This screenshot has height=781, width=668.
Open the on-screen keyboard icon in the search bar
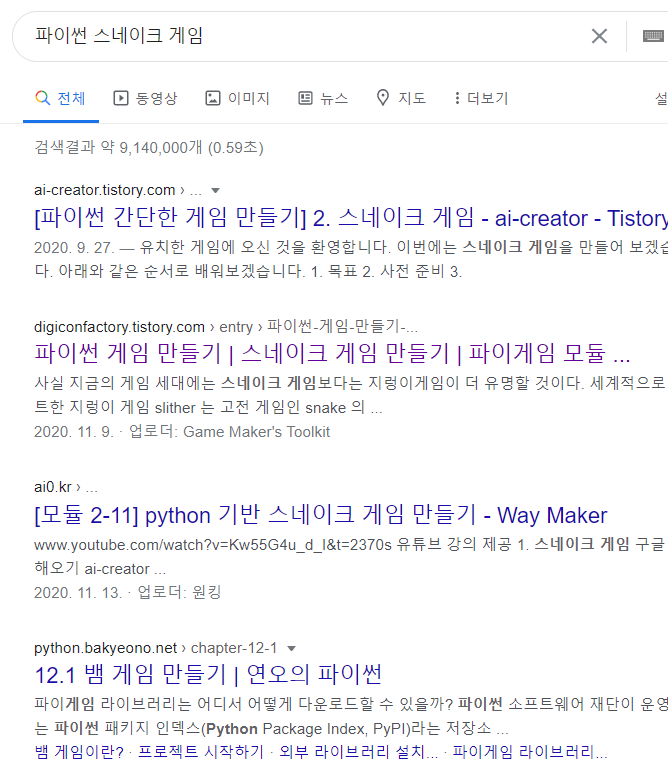(653, 36)
